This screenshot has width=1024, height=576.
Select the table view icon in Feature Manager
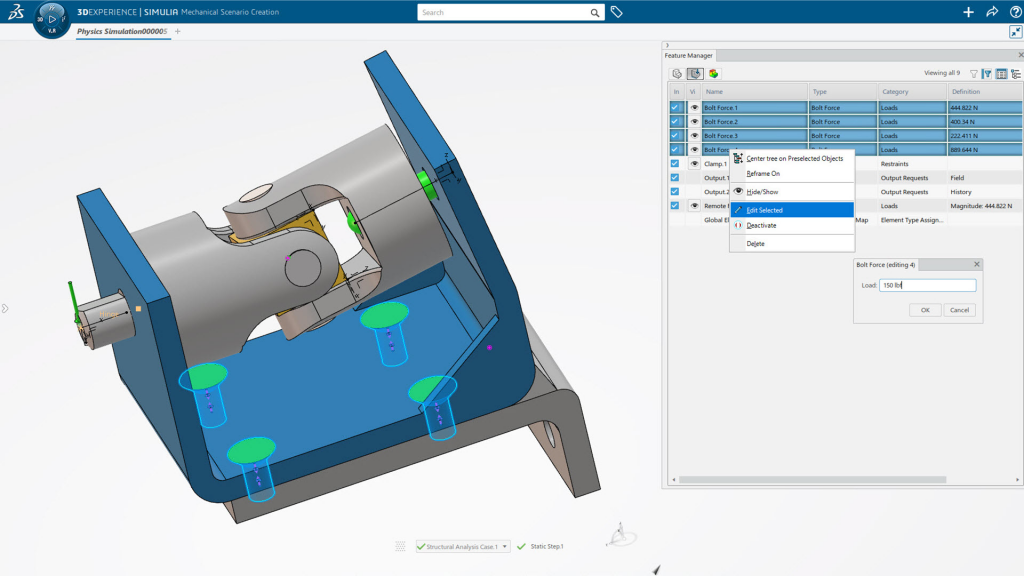point(1001,74)
